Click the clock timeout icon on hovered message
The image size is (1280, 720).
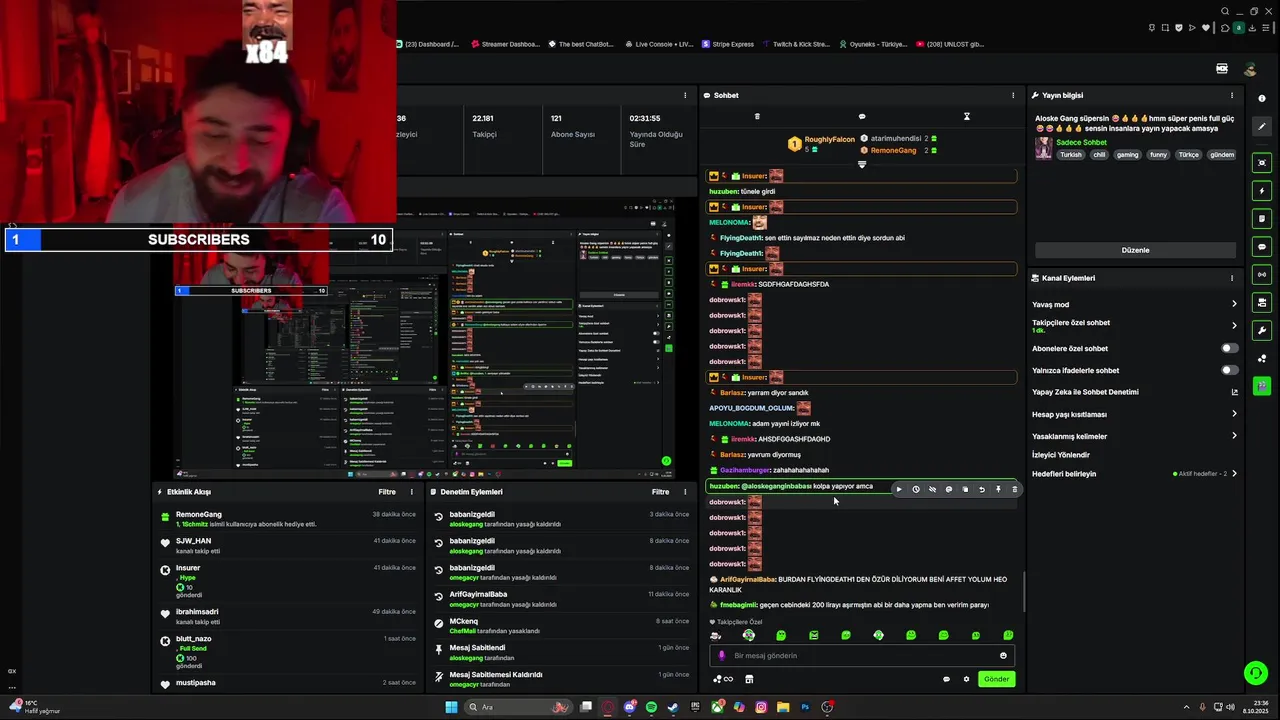pos(915,489)
